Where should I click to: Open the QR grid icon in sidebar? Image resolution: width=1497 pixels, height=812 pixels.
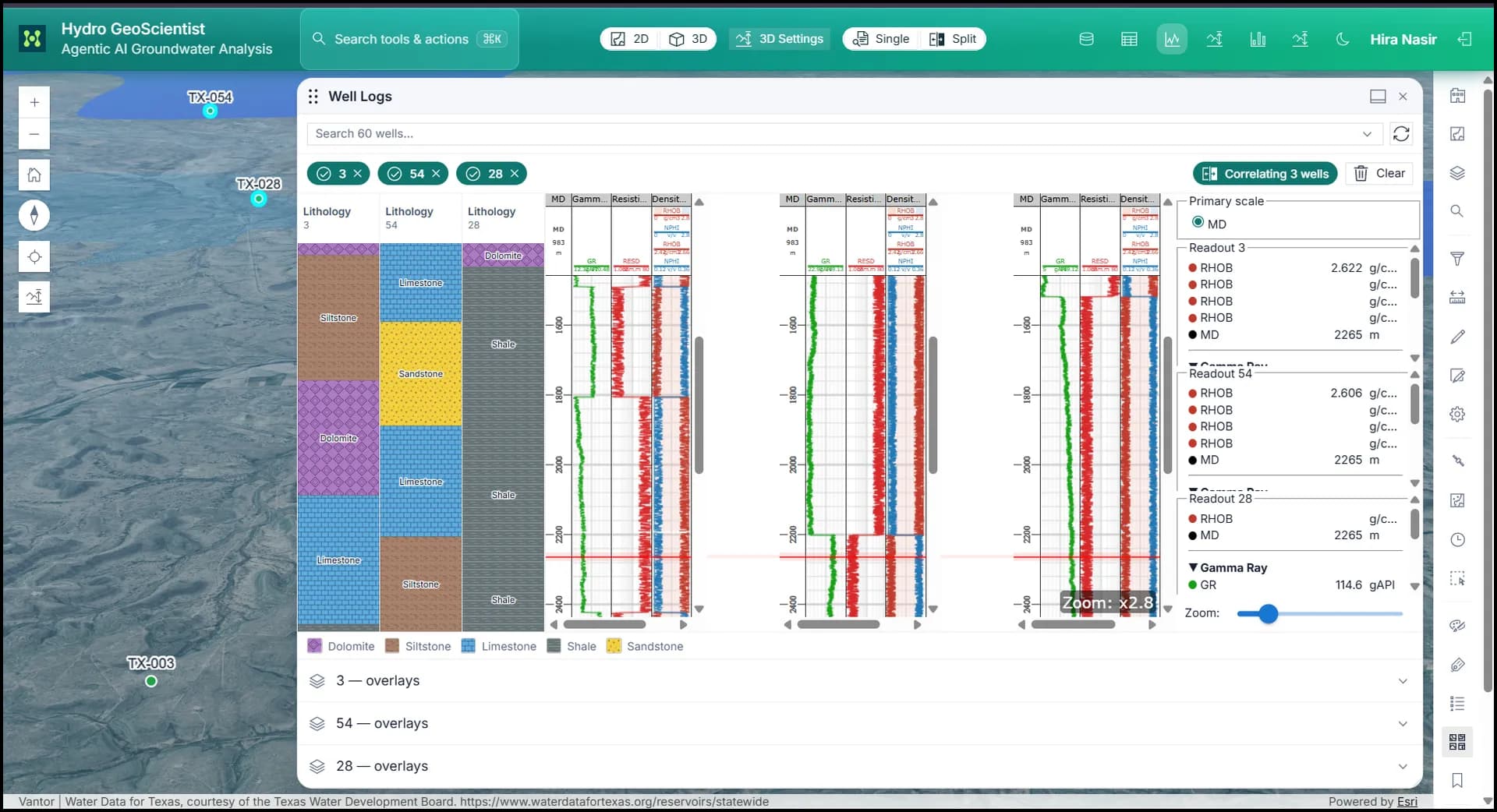click(x=1457, y=742)
